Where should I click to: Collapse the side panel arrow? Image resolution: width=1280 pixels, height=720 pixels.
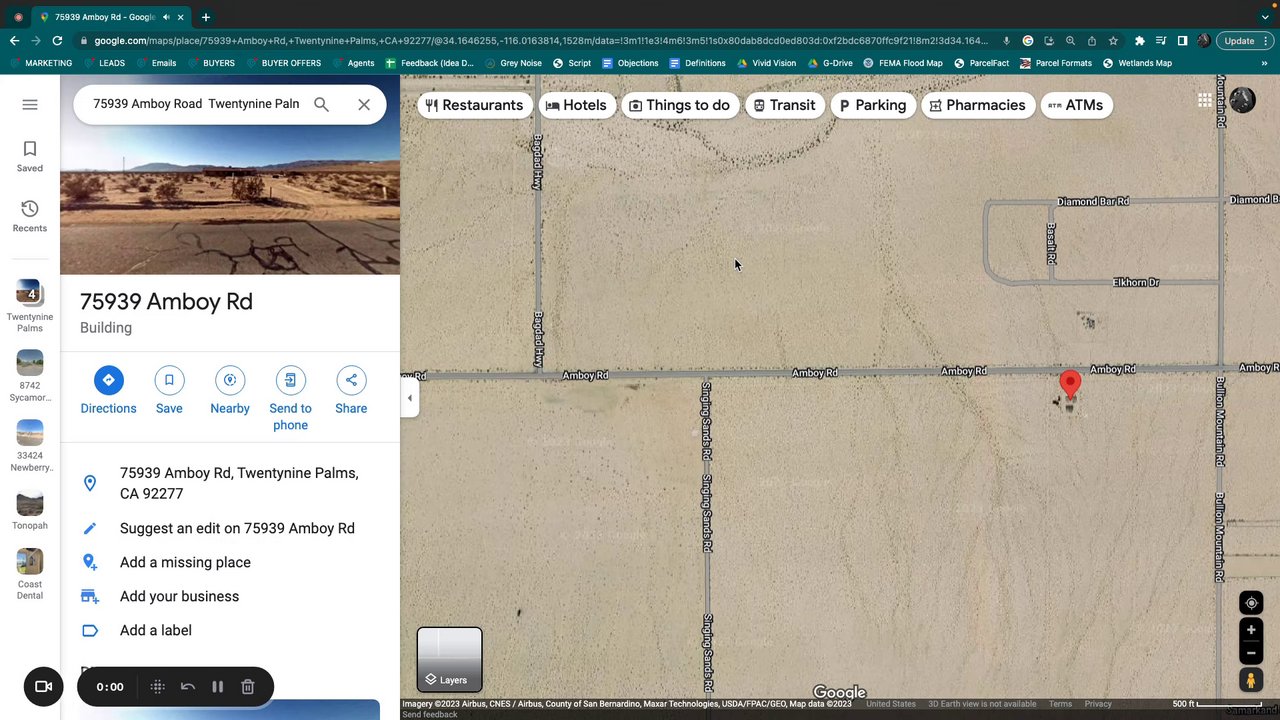tap(409, 398)
